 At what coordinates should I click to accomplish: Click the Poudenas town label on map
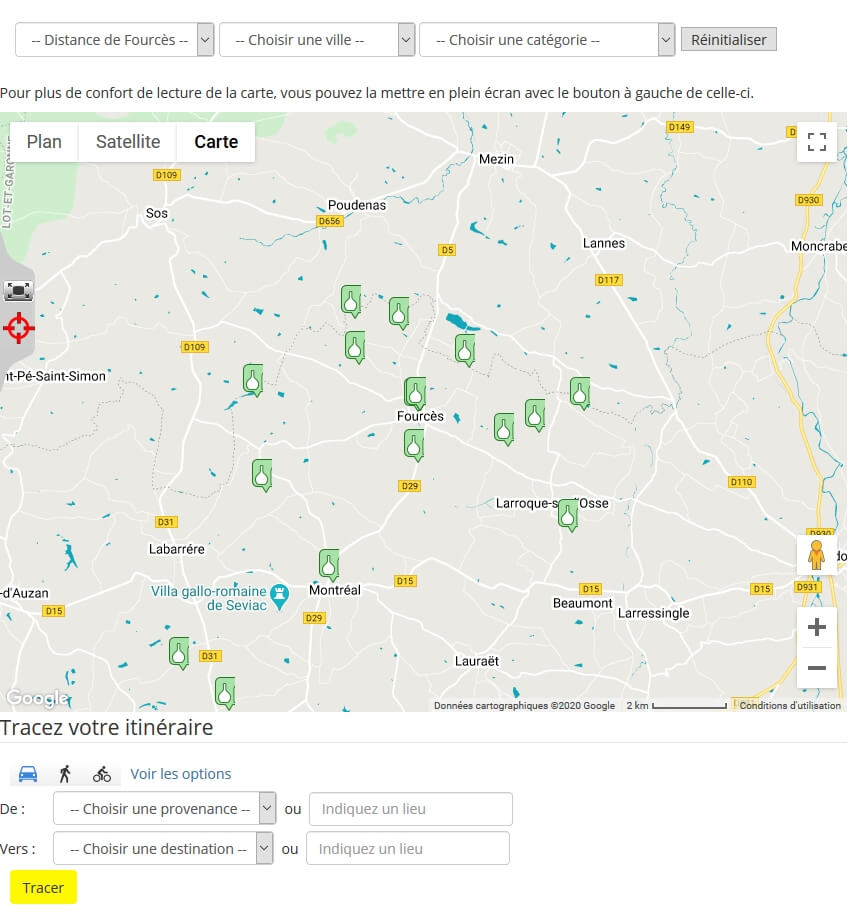[x=357, y=205]
